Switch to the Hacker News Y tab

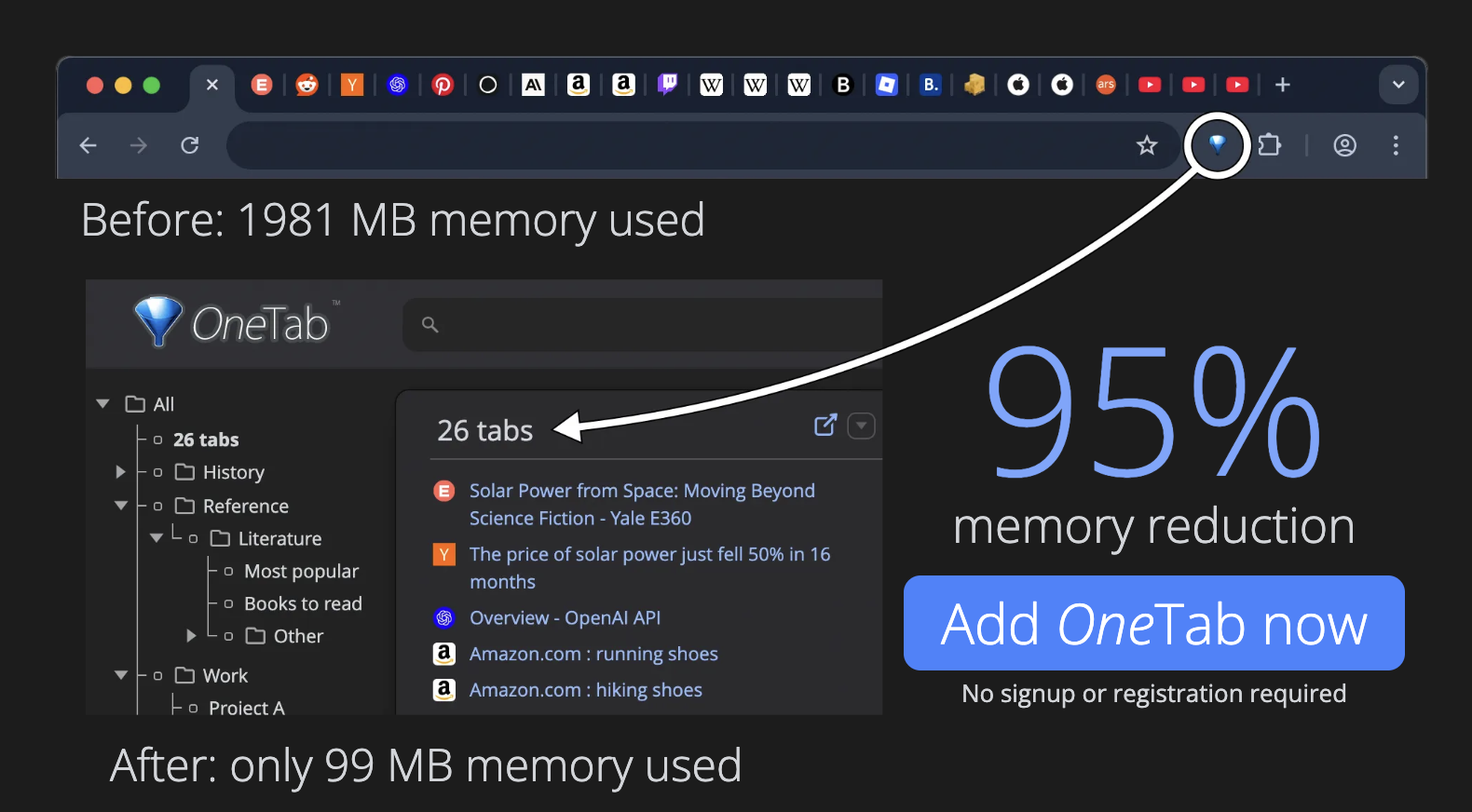click(x=352, y=85)
